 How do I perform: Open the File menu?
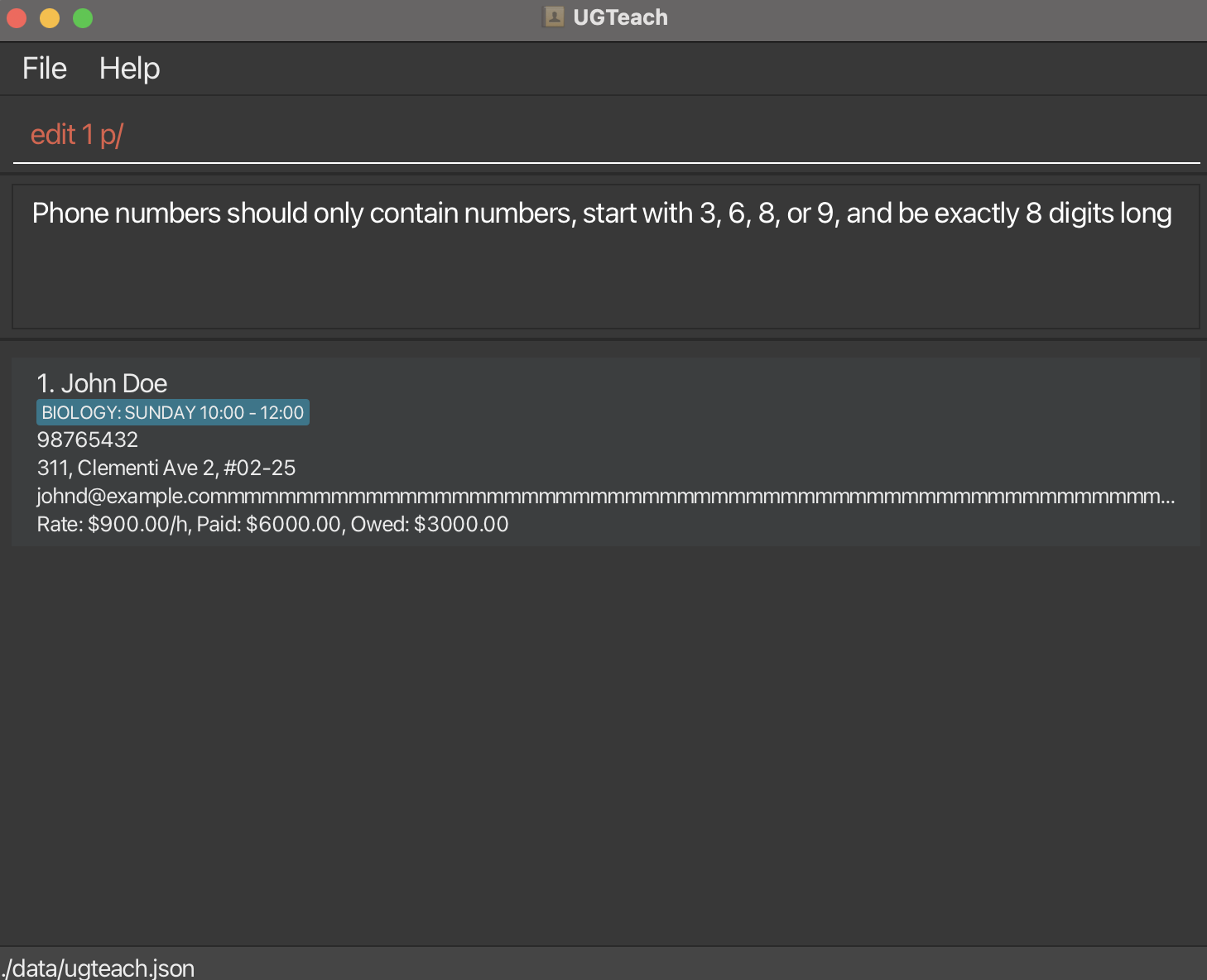click(x=43, y=68)
